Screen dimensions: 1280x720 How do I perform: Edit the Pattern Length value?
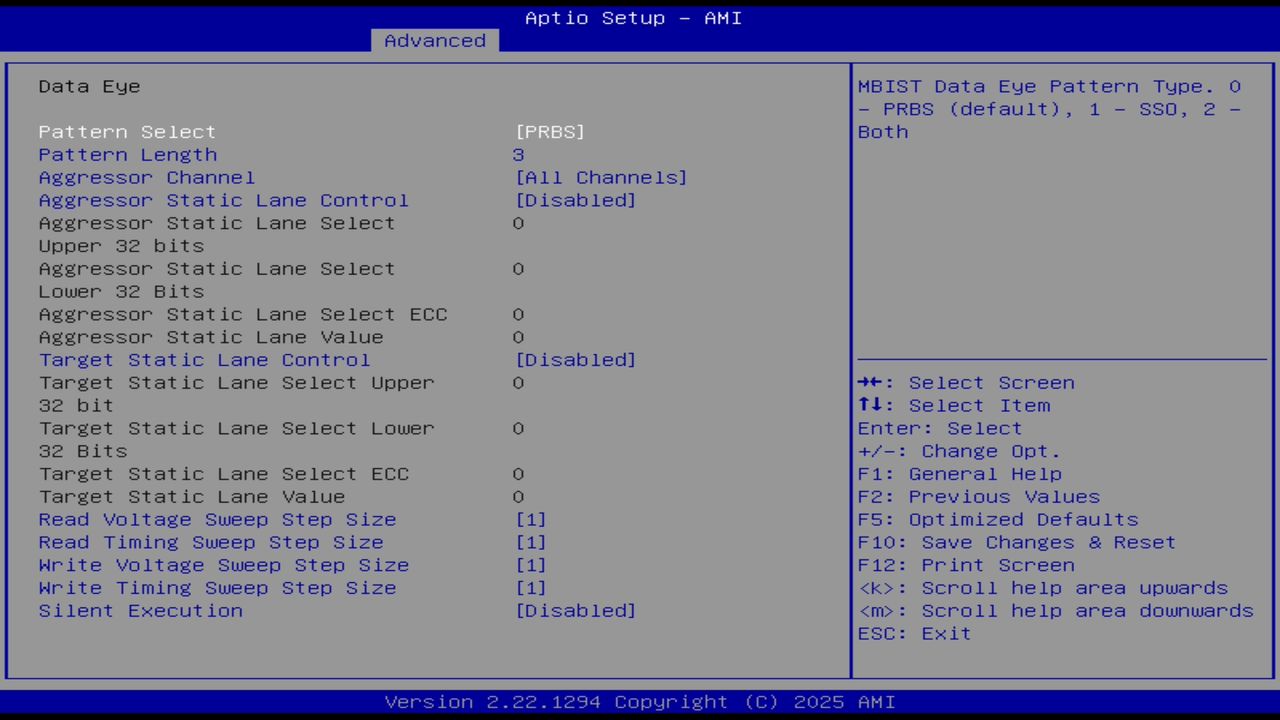pos(518,154)
